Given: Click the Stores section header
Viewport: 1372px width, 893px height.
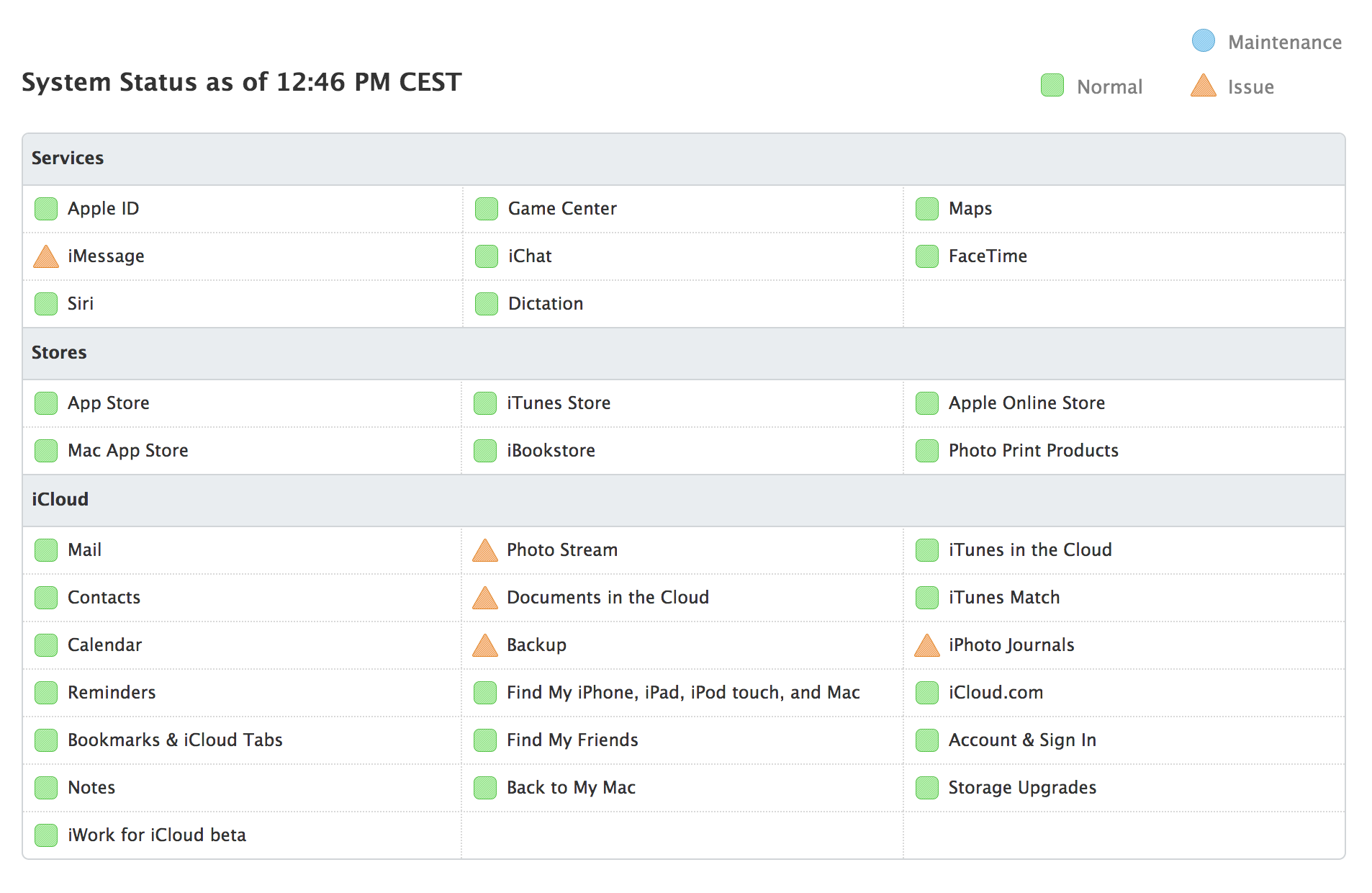Looking at the screenshot, I should coord(684,354).
